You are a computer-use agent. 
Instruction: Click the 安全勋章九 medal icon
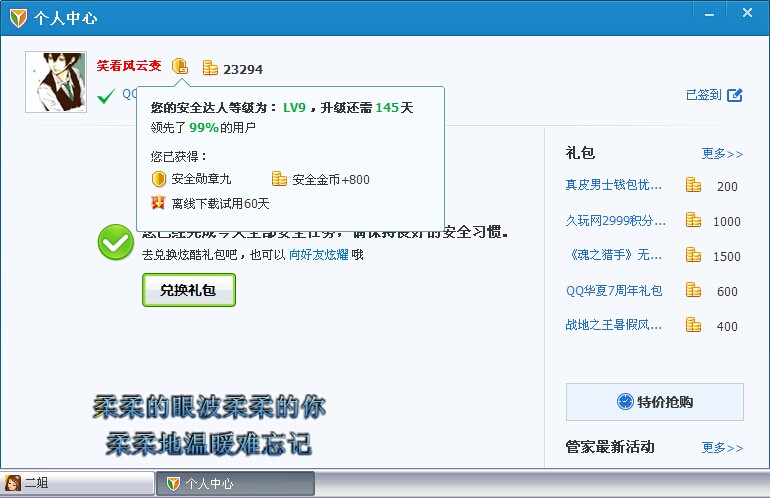point(159,179)
